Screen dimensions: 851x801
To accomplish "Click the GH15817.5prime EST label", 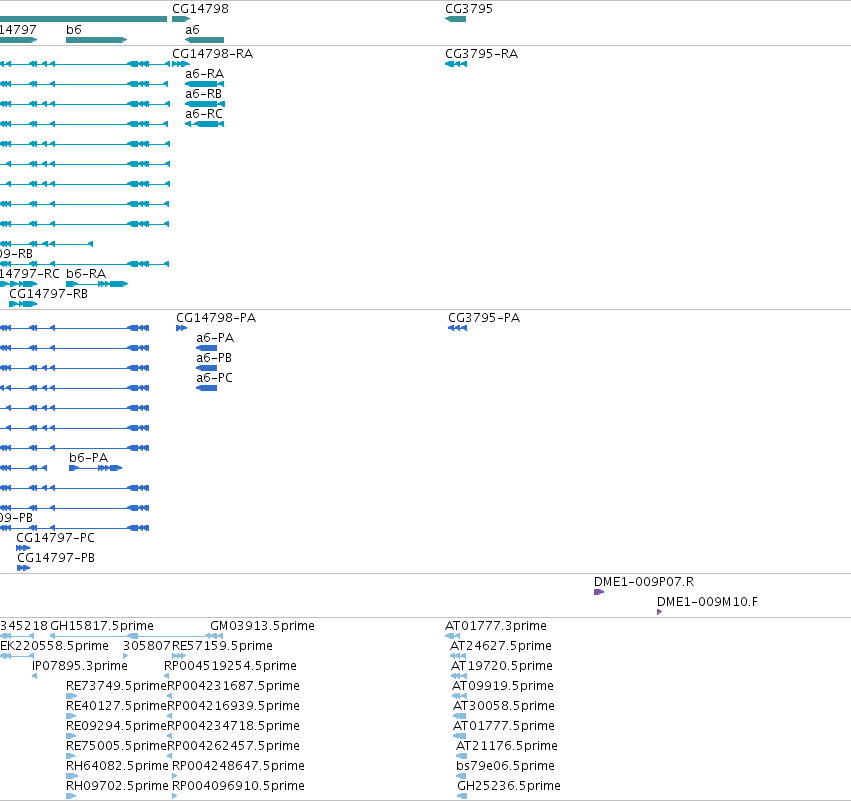I will (102, 626).
